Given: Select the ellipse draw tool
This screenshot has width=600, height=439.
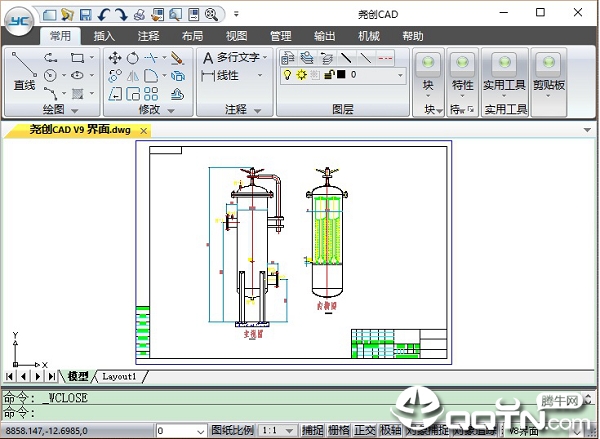Looking at the screenshot, I should [77, 75].
